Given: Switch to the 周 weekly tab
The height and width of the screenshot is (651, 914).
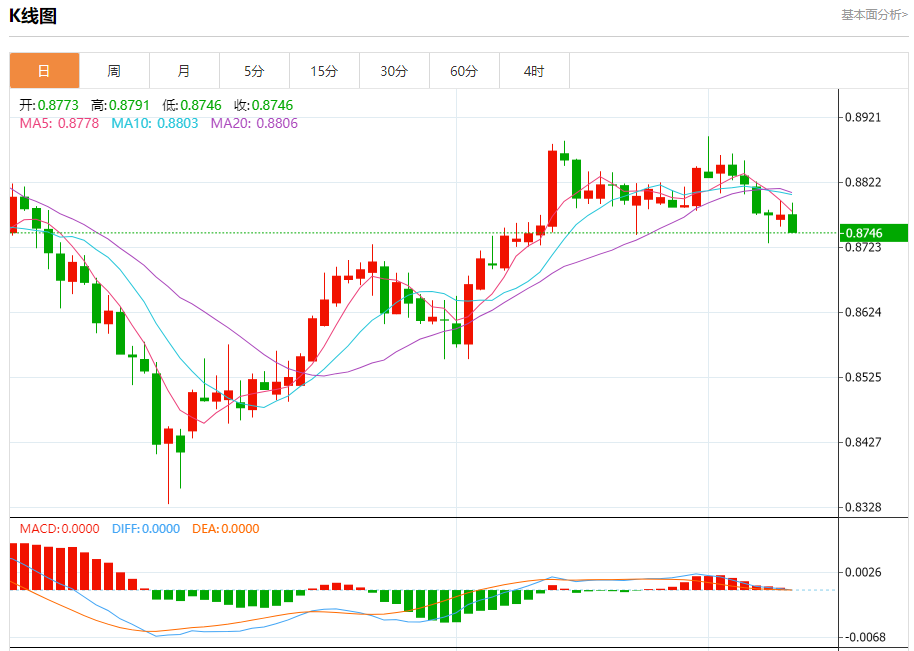Looking at the screenshot, I should coord(114,71).
